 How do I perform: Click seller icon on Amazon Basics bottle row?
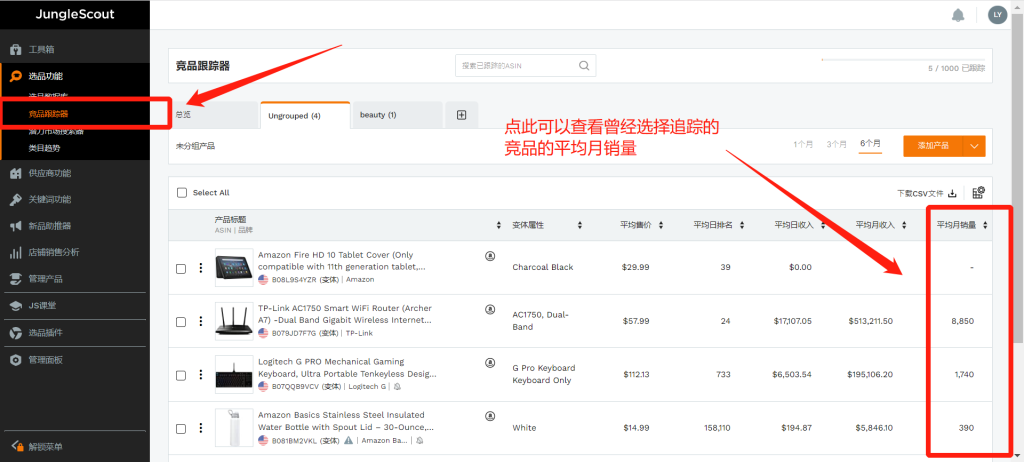(490, 416)
